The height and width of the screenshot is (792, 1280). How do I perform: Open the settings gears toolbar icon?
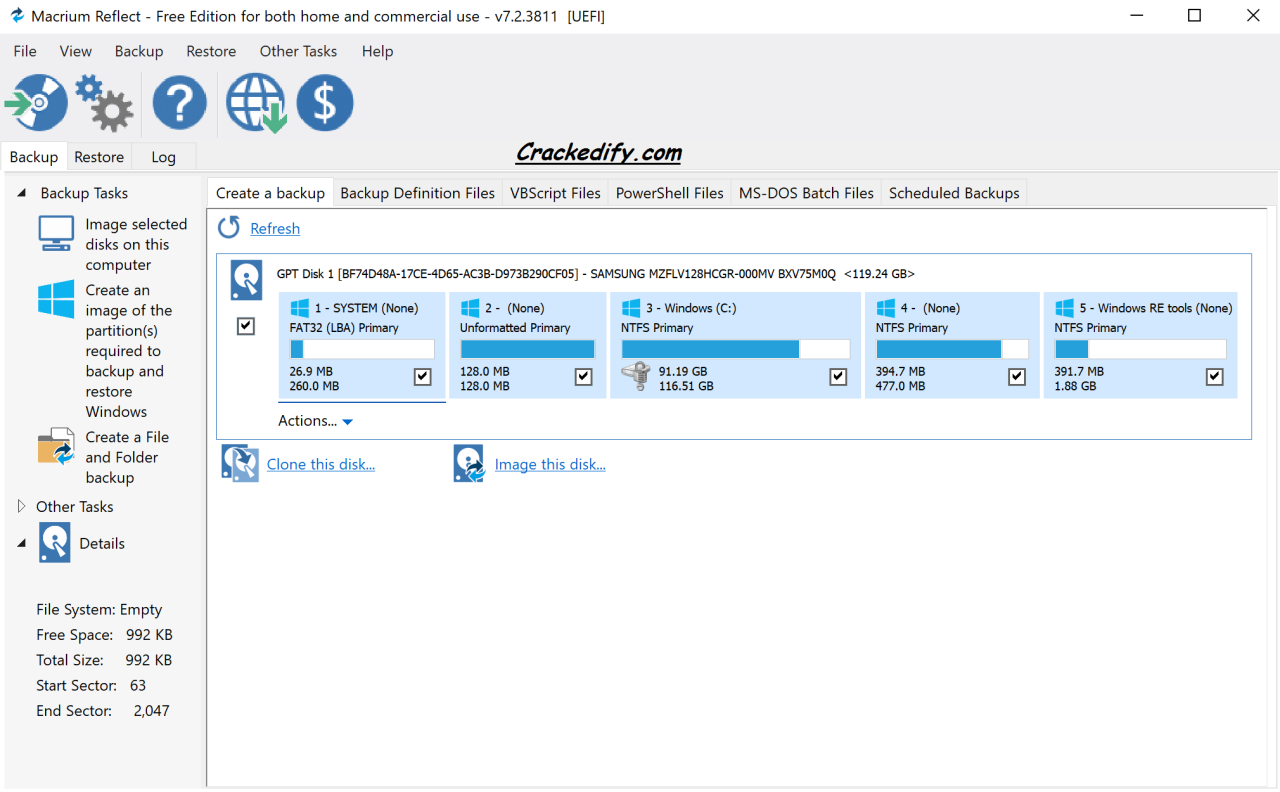[x=104, y=102]
